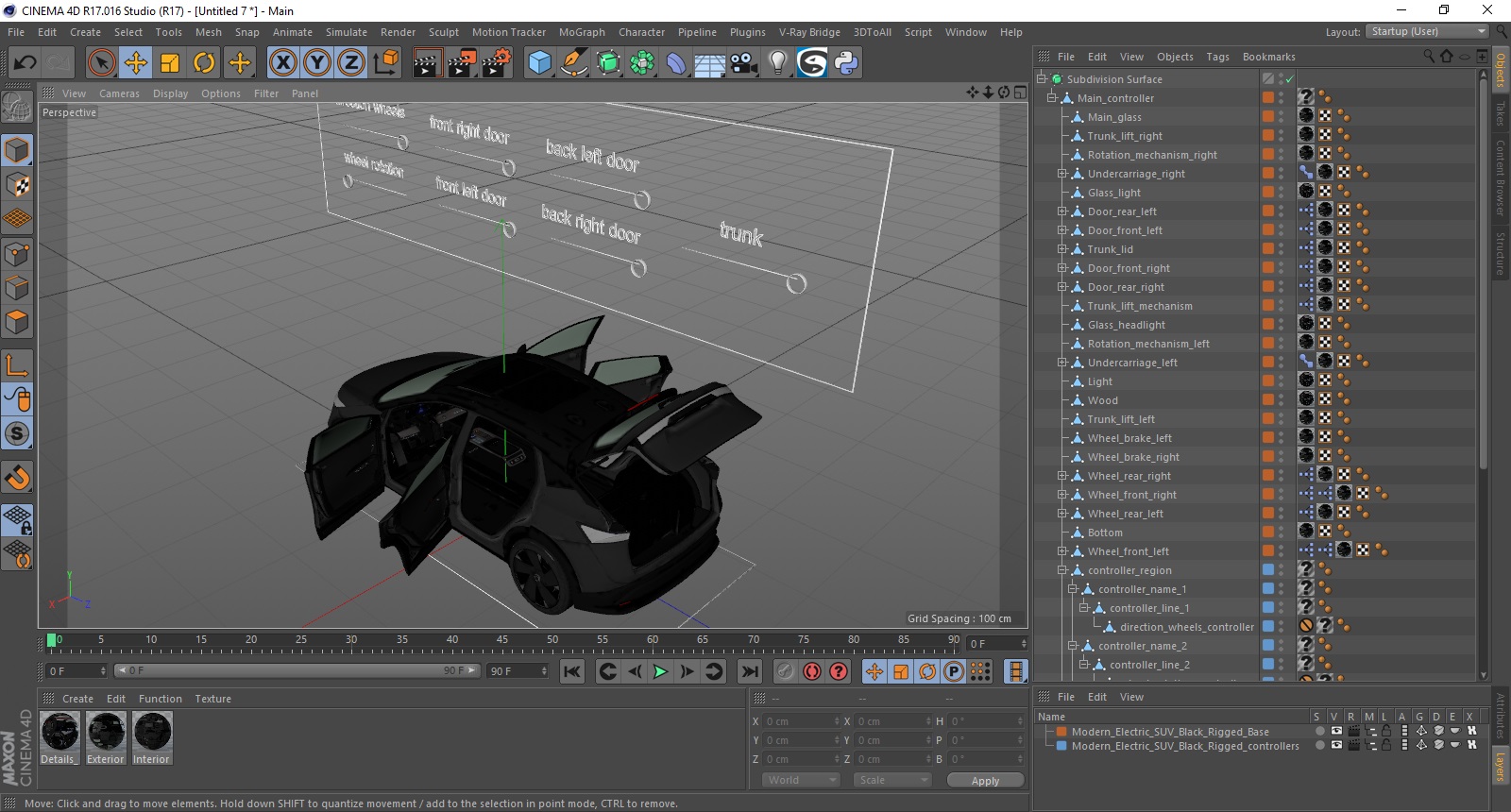
Task: Click Render View clapperboard icon
Action: [427, 63]
